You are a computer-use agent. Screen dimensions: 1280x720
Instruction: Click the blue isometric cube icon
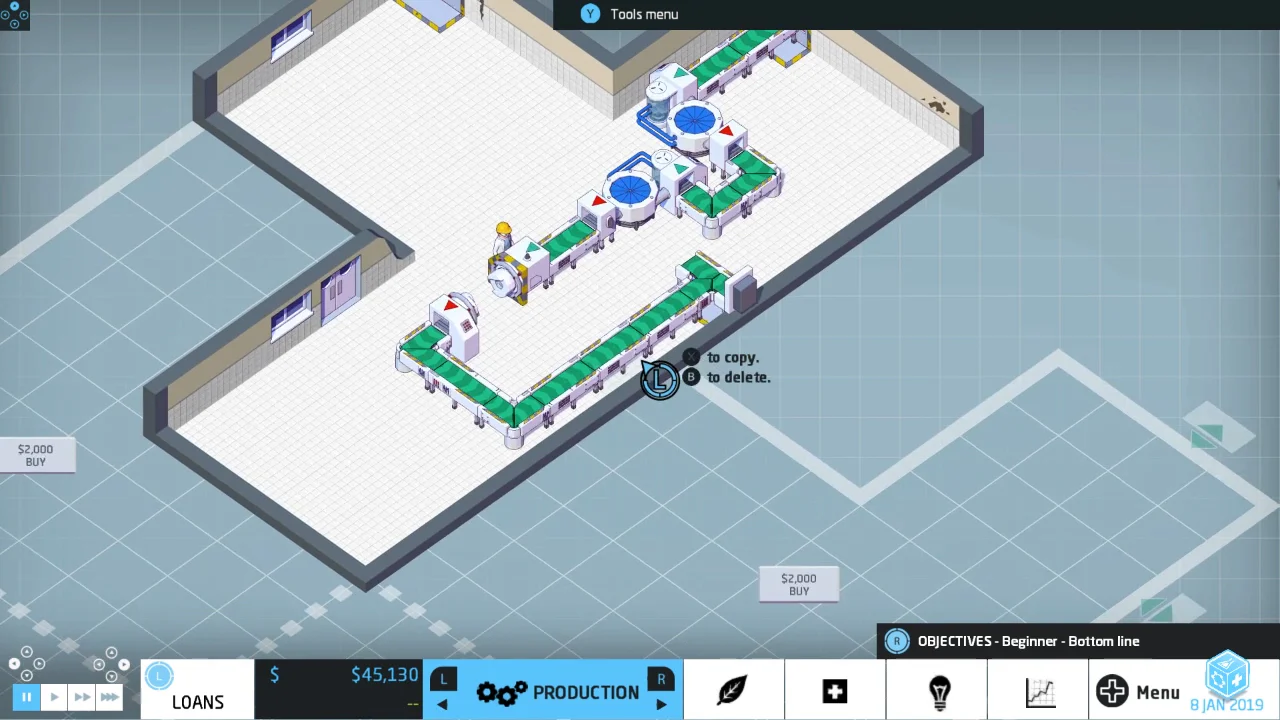click(x=1228, y=674)
